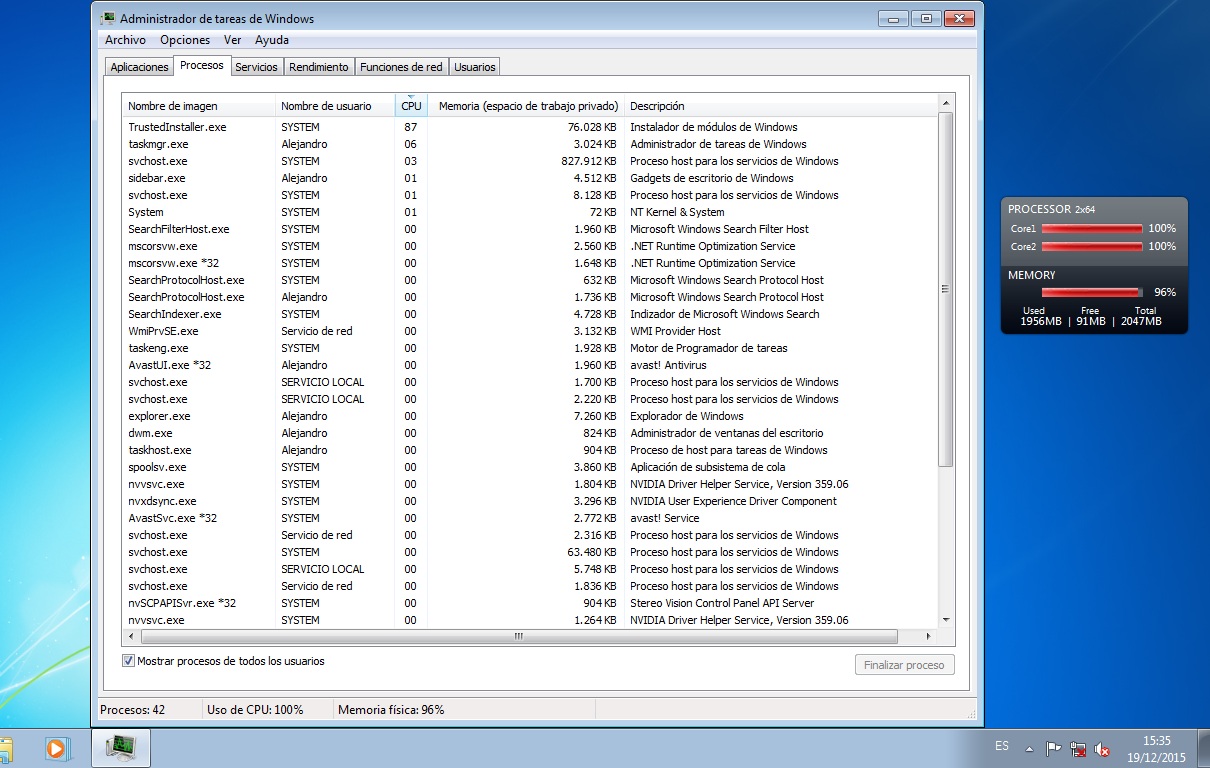This screenshot has height=768, width=1210.
Task: Open the Ver menu
Action: pyautogui.click(x=232, y=40)
